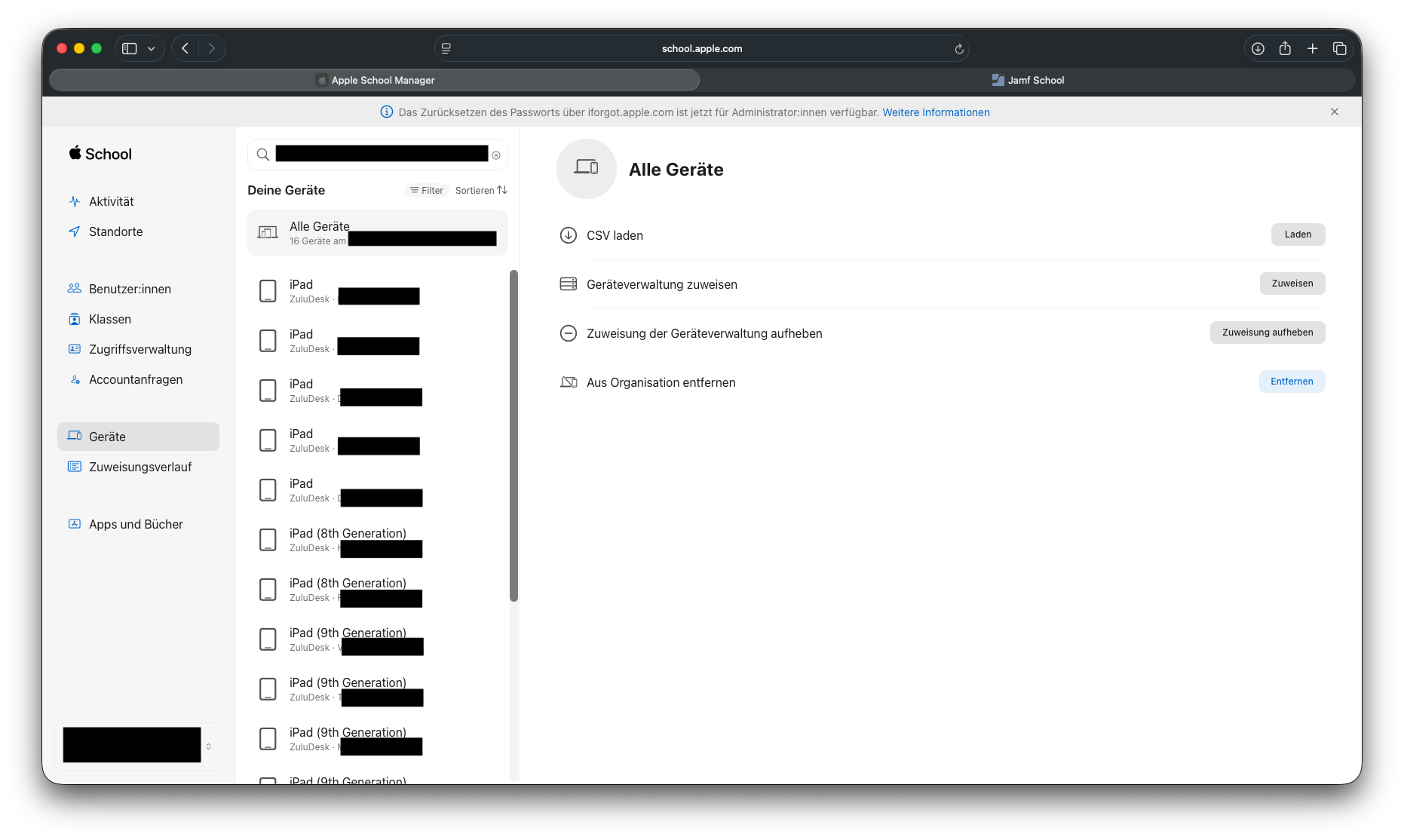Click the Weitere Informationen link
This screenshot has height=840, width=1404.
(x=936, y=112)
